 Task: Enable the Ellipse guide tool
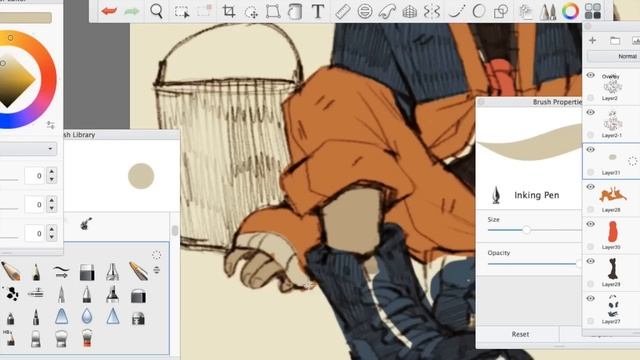pos(364,11)
